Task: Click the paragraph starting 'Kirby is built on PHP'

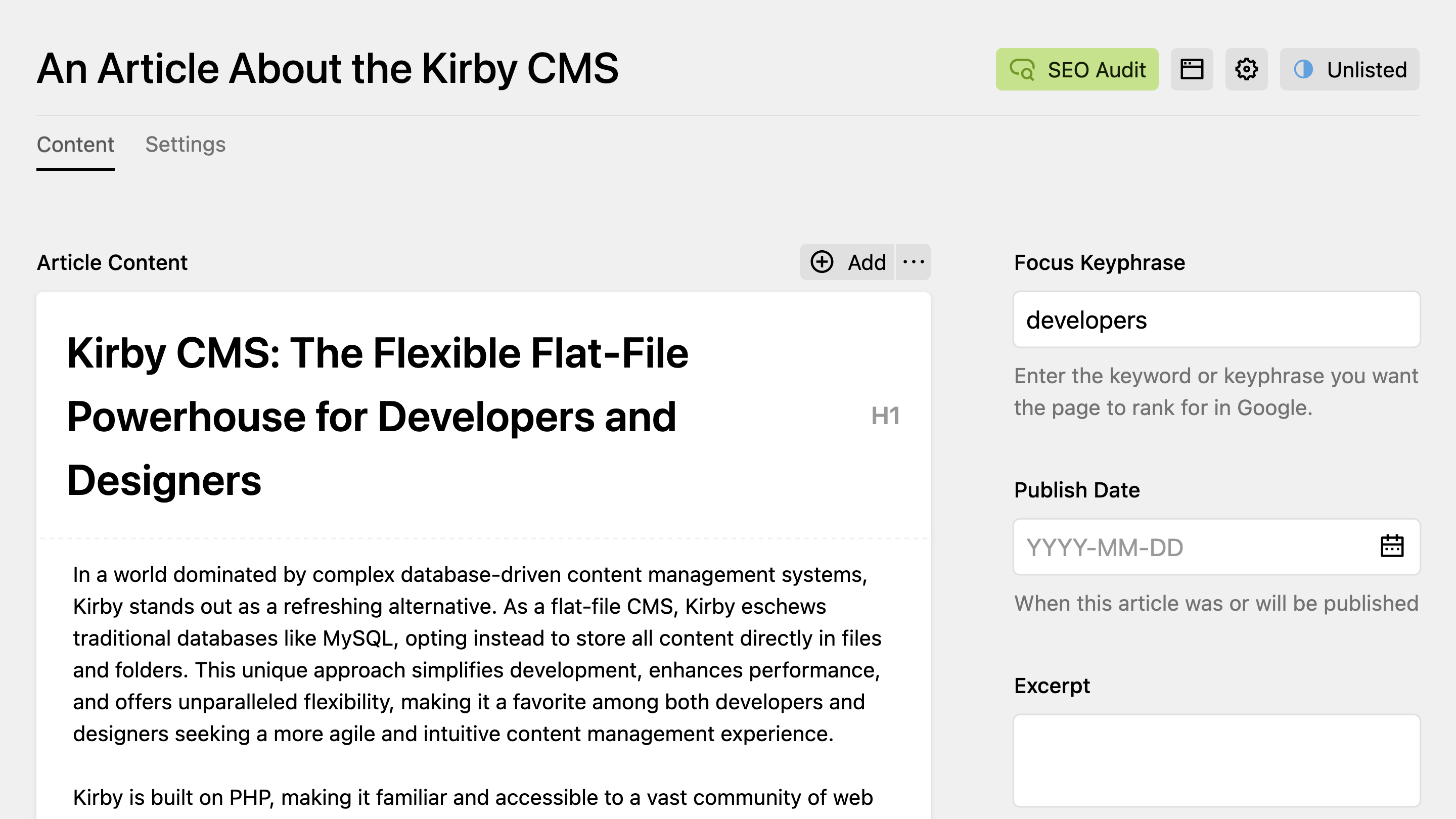Action: [473, 798]
